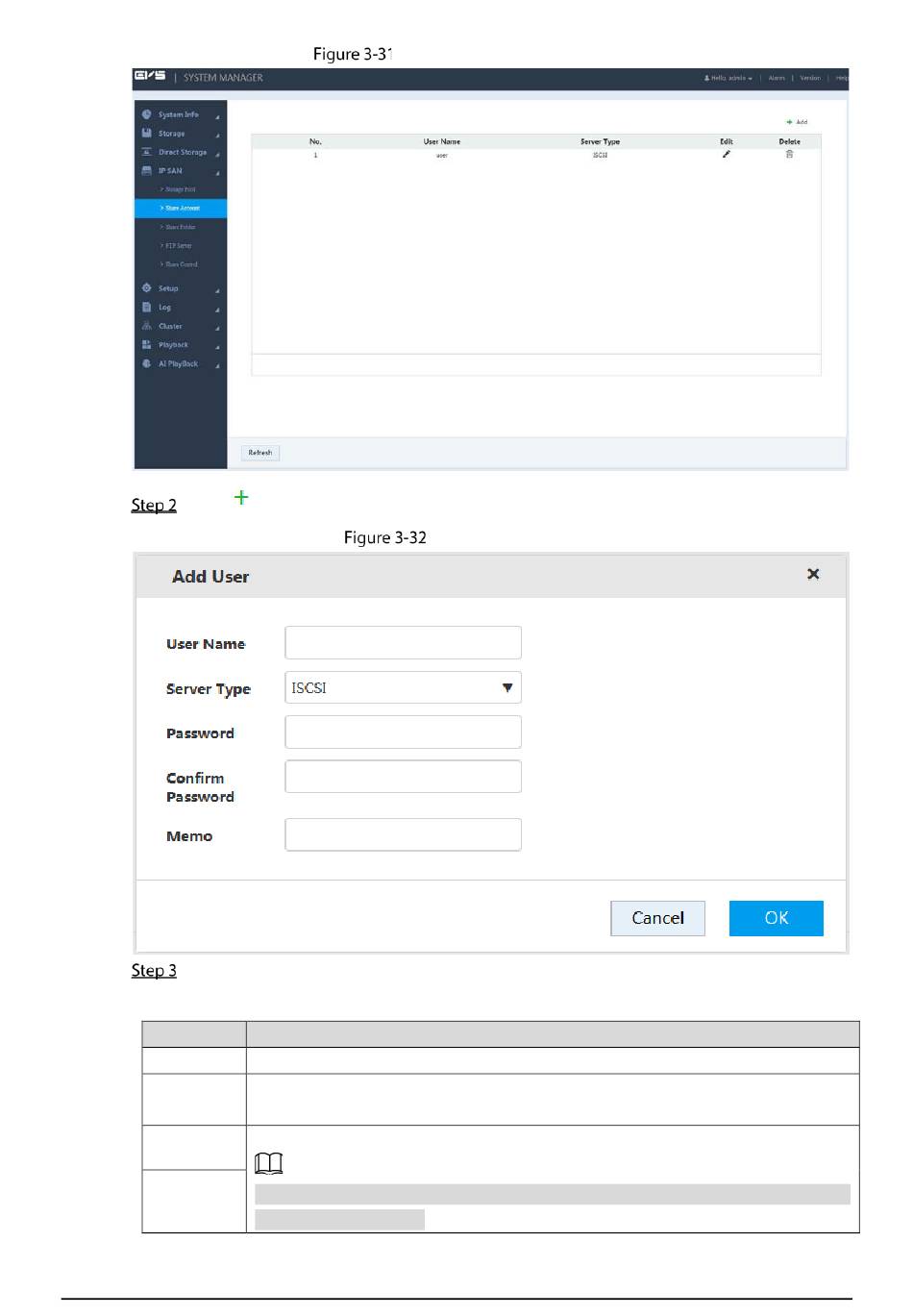Click the Log document icon
This screenshot has width=913, height=1316.
click(147, 307)
